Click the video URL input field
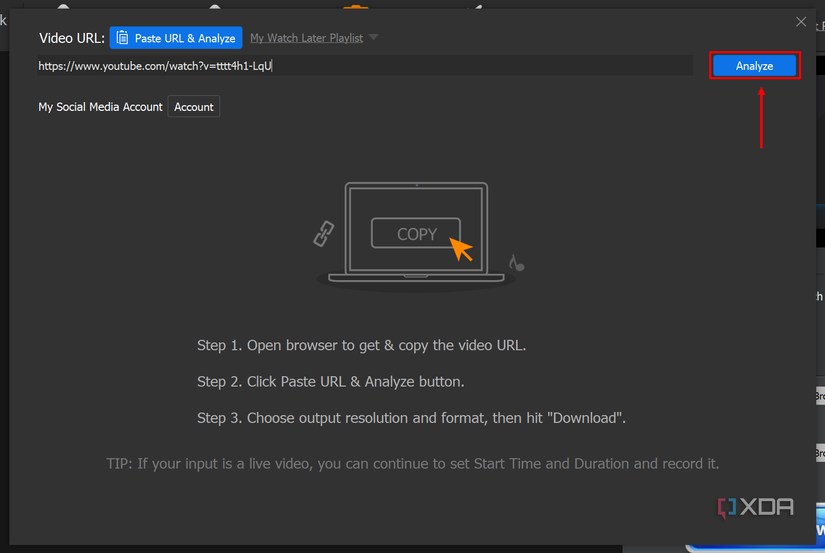 tap(365, 66)
